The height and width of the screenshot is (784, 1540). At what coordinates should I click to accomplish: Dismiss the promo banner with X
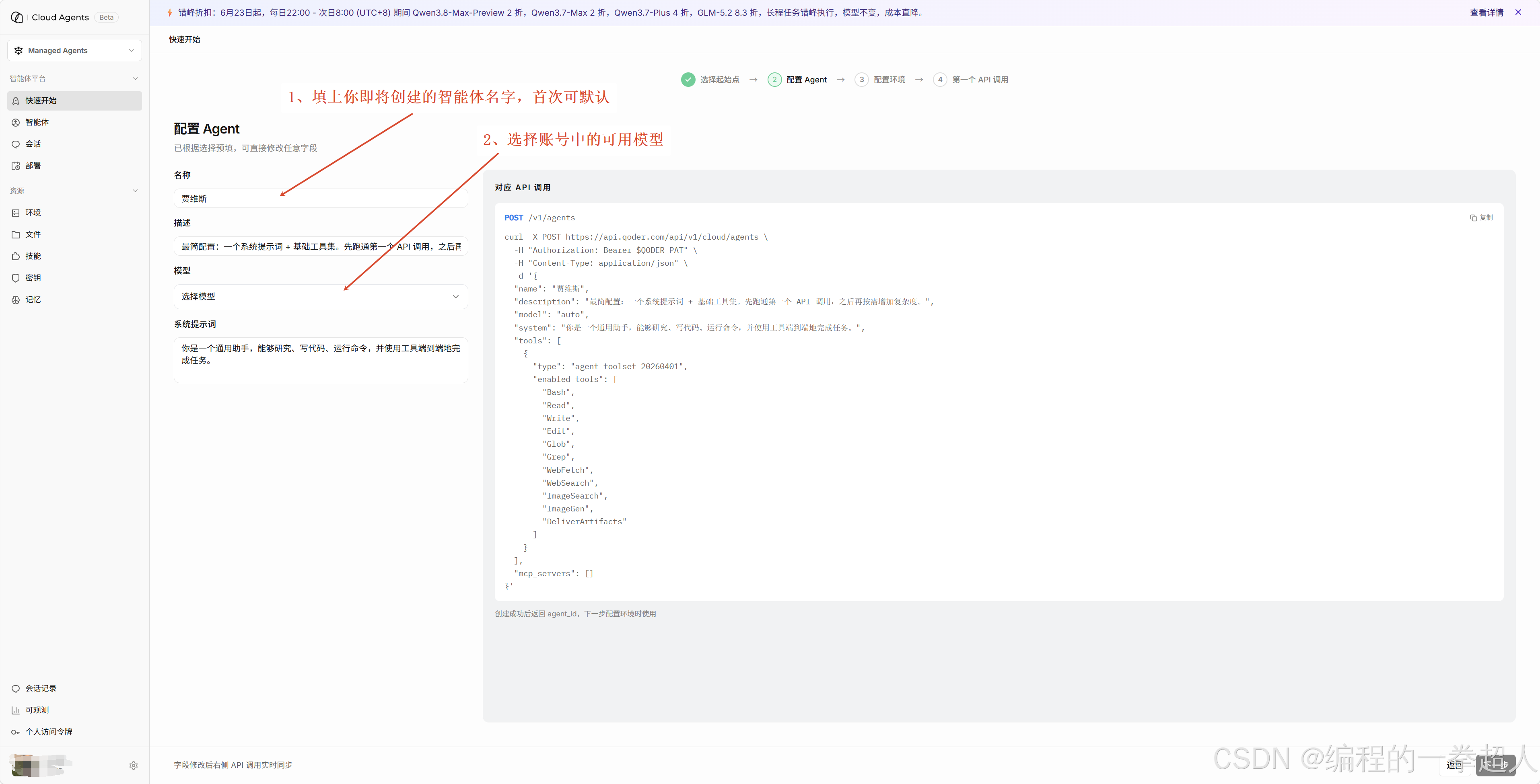click(1518, 12)
